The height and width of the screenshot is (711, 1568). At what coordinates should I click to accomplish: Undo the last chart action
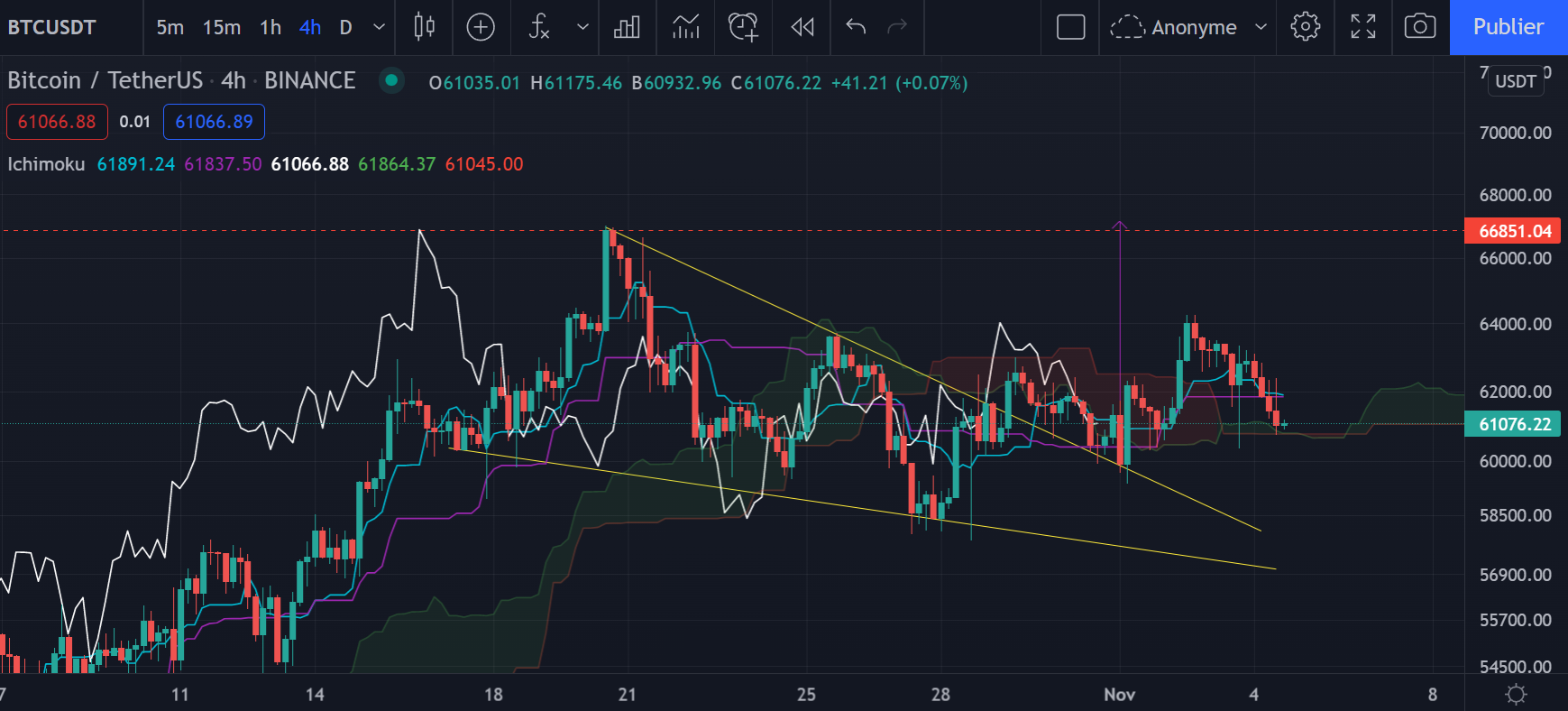[856, 27]
